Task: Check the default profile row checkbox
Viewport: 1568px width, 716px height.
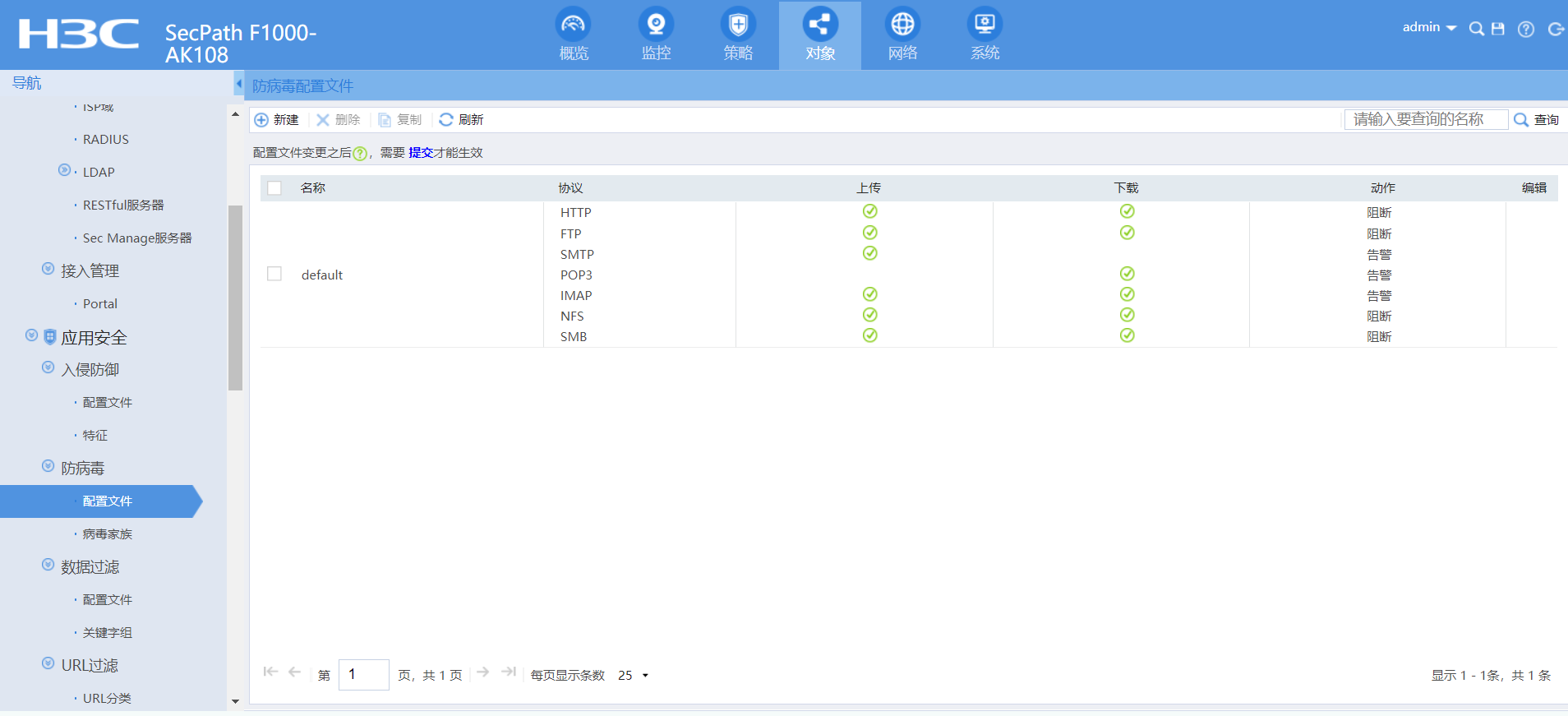Action: pos(274,274)
